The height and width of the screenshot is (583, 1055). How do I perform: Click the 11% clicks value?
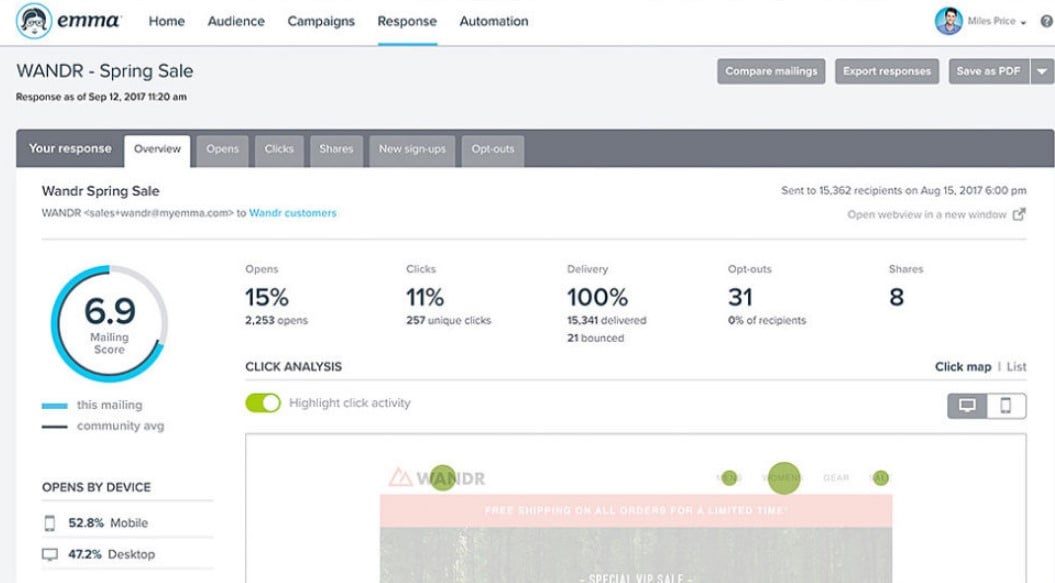click(425, 297)
